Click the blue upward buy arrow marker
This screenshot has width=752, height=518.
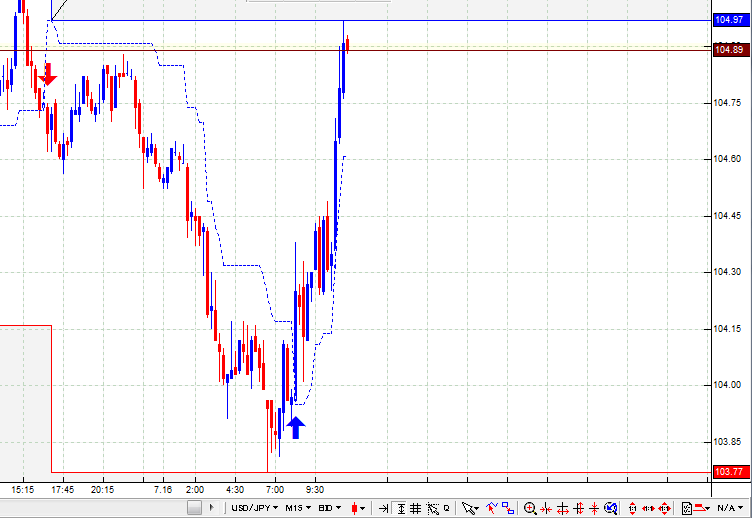pos(295,427)
